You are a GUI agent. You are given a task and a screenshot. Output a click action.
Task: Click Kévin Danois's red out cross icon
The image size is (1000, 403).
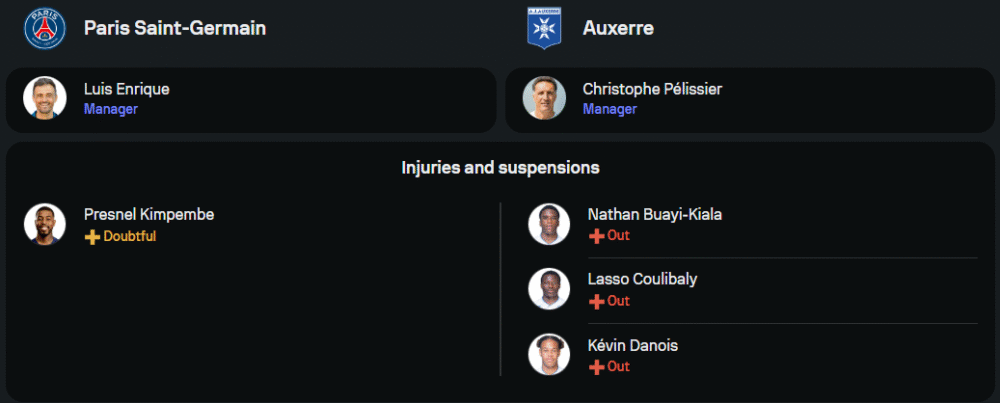596,367
